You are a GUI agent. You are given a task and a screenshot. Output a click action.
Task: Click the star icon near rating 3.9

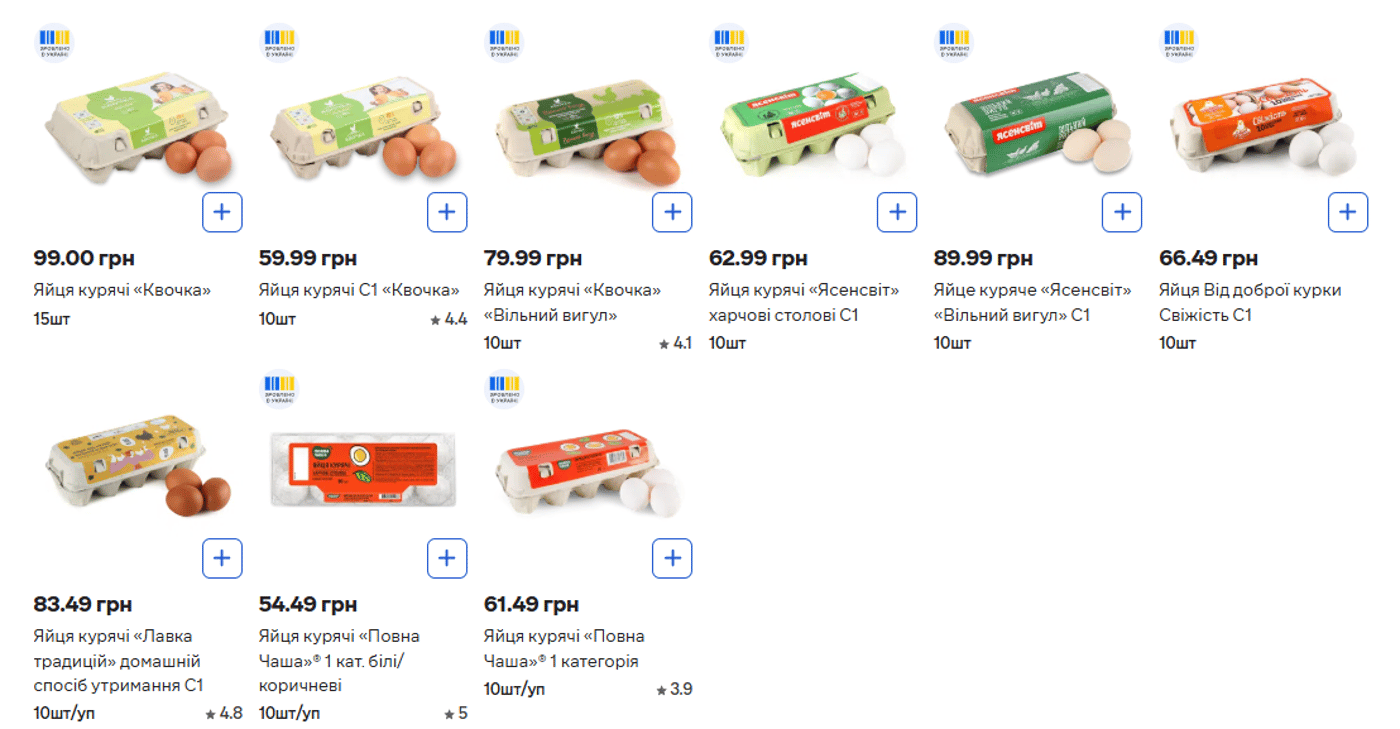(662, 688)
